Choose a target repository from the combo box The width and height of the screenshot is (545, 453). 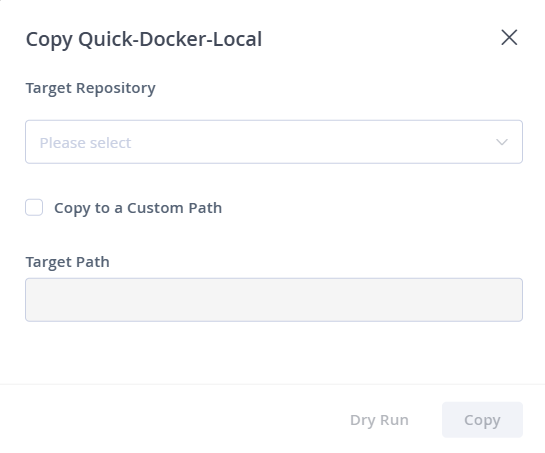274,142
